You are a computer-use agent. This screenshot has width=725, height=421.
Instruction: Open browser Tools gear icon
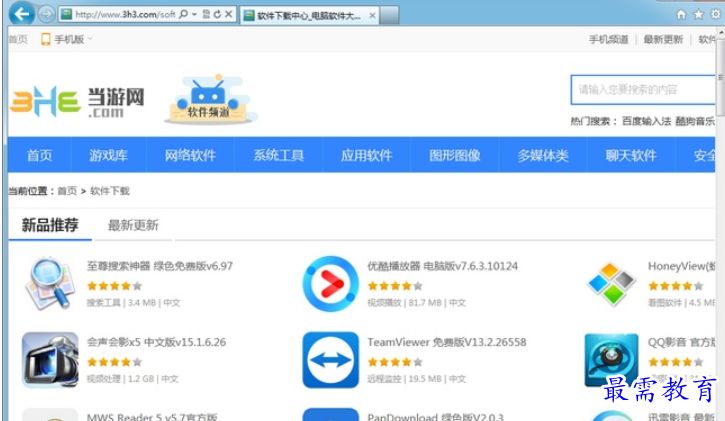pos(715,15)
